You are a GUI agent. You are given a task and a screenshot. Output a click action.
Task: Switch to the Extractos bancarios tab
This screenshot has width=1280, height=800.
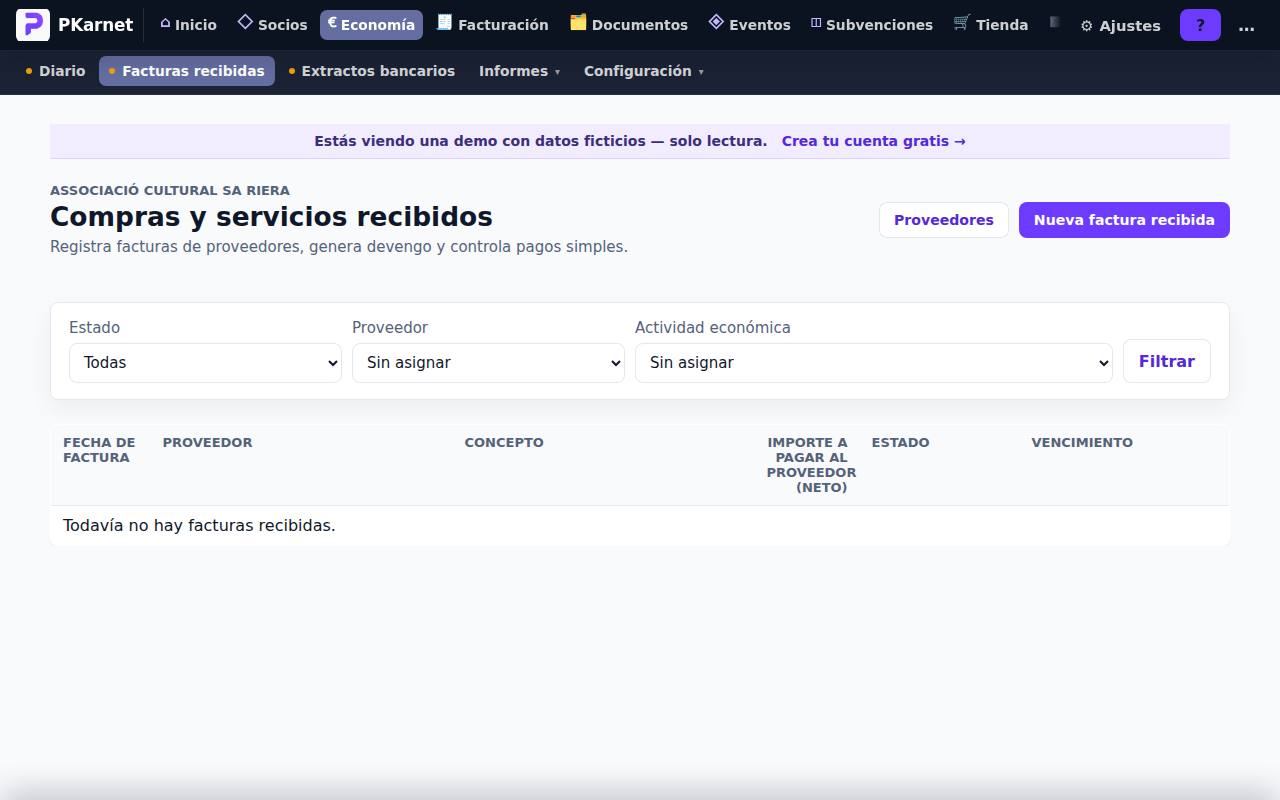(372, 71)
